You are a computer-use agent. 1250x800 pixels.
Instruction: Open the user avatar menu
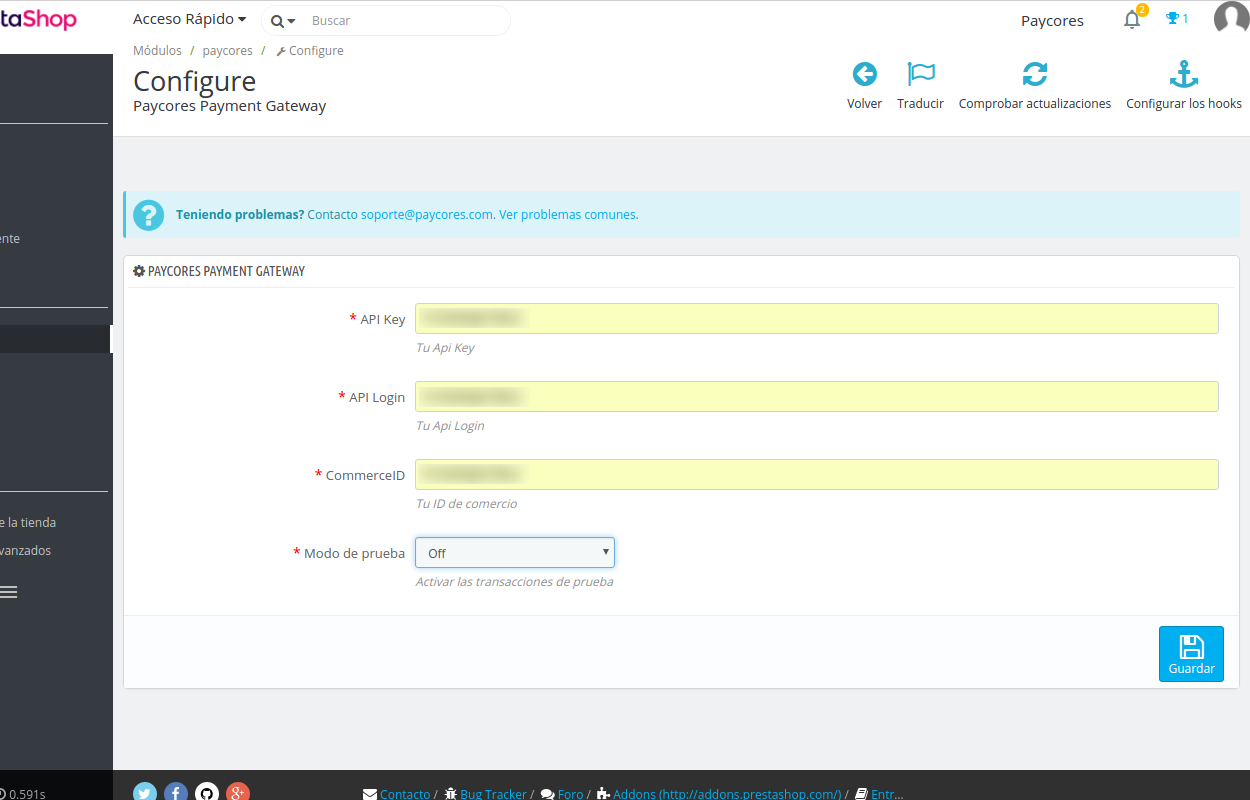click(1232, 18)
